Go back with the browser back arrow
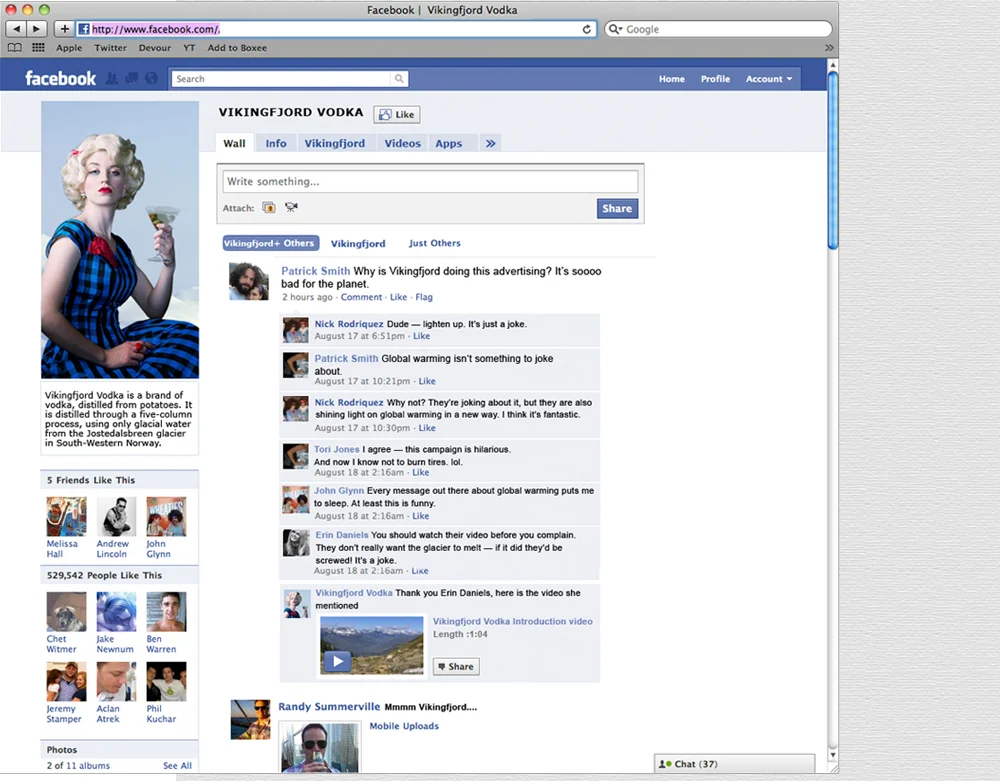Screen dimensions: 1000x781 pyautogui.click(x=16, y=29)
